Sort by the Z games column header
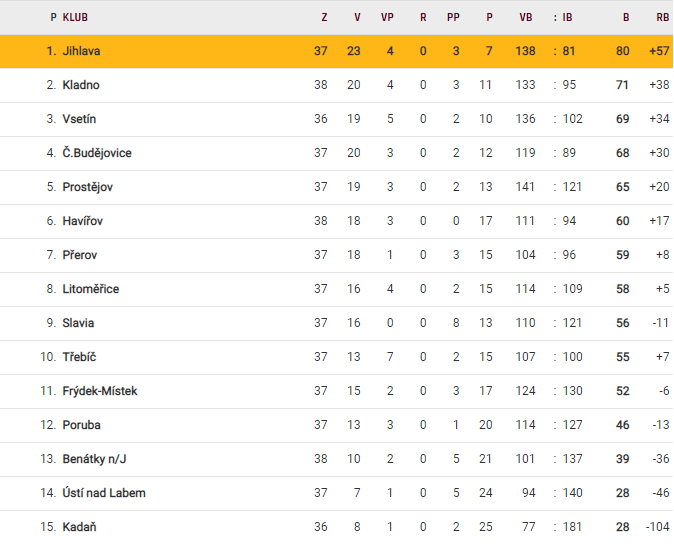The height and width of the screenshot is (544, 674). coord(324,17)
